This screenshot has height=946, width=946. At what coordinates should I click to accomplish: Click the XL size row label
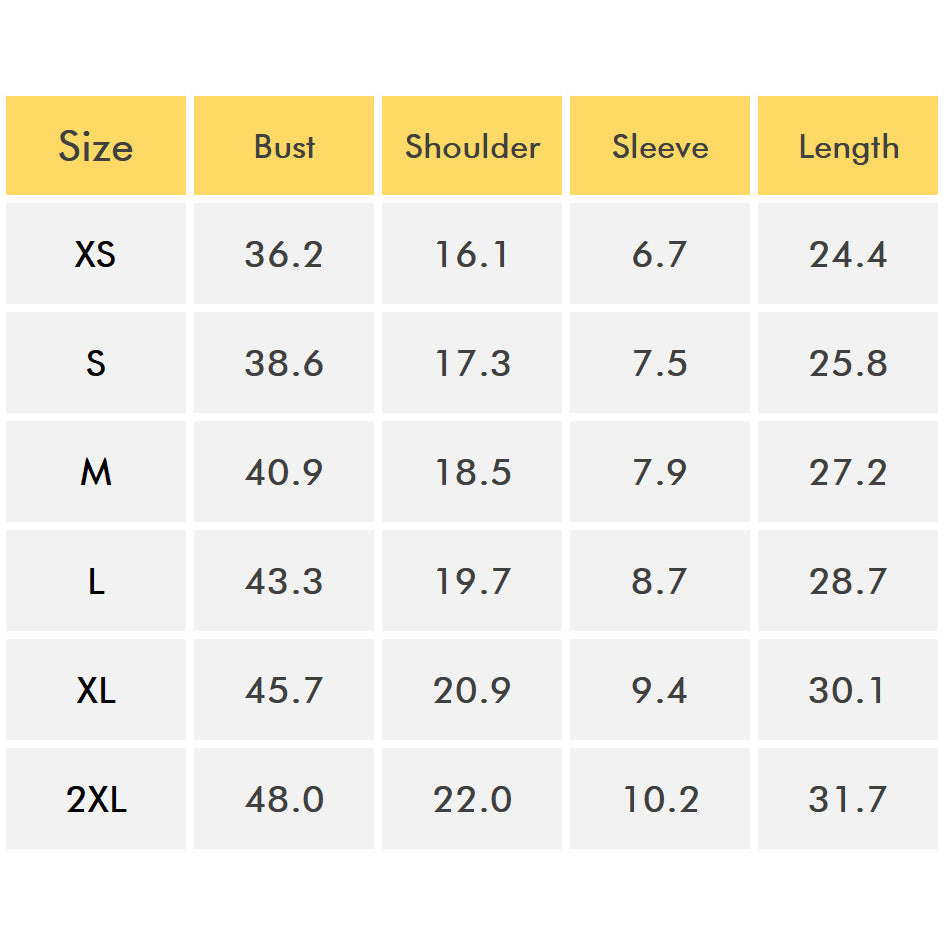tap(96, 690)
